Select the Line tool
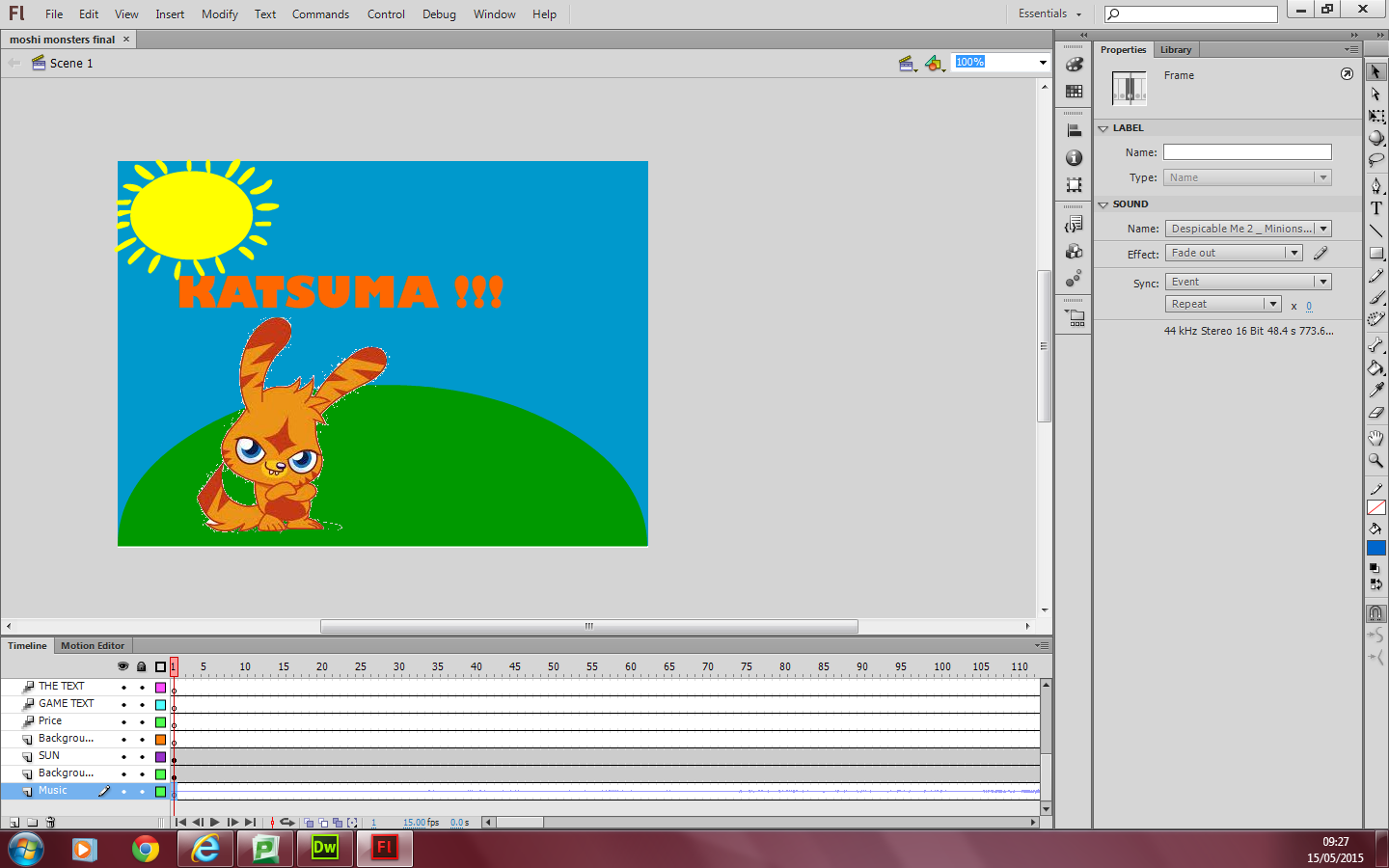The height and width of the screenshot is (868, 1389). click(x=1376, y=231)
